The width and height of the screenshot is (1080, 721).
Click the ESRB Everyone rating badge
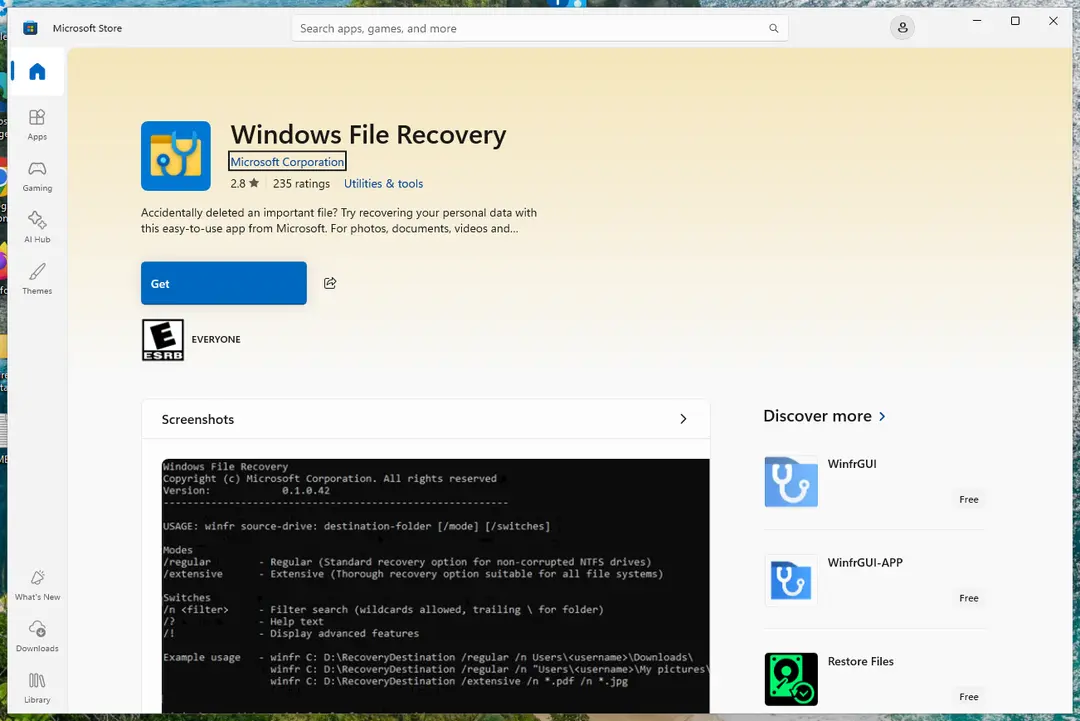point(163,339)
